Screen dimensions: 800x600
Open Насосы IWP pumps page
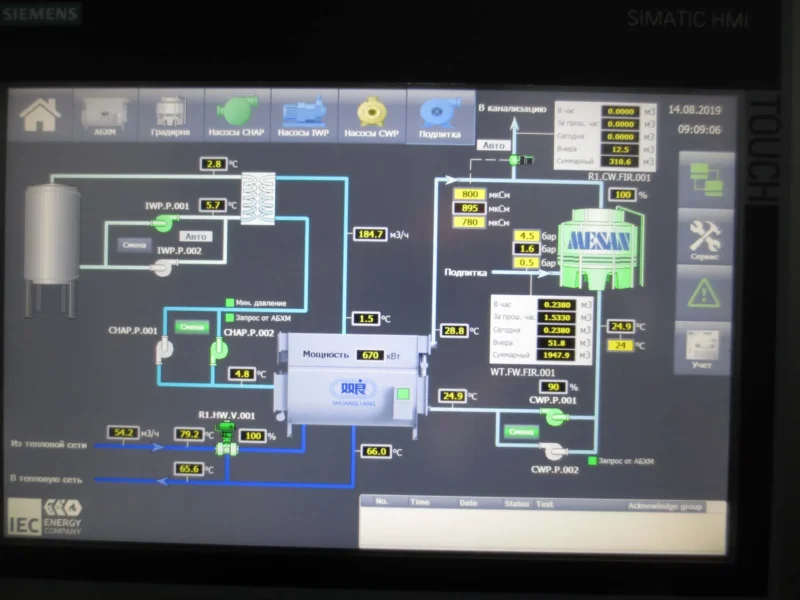(304, 116)
